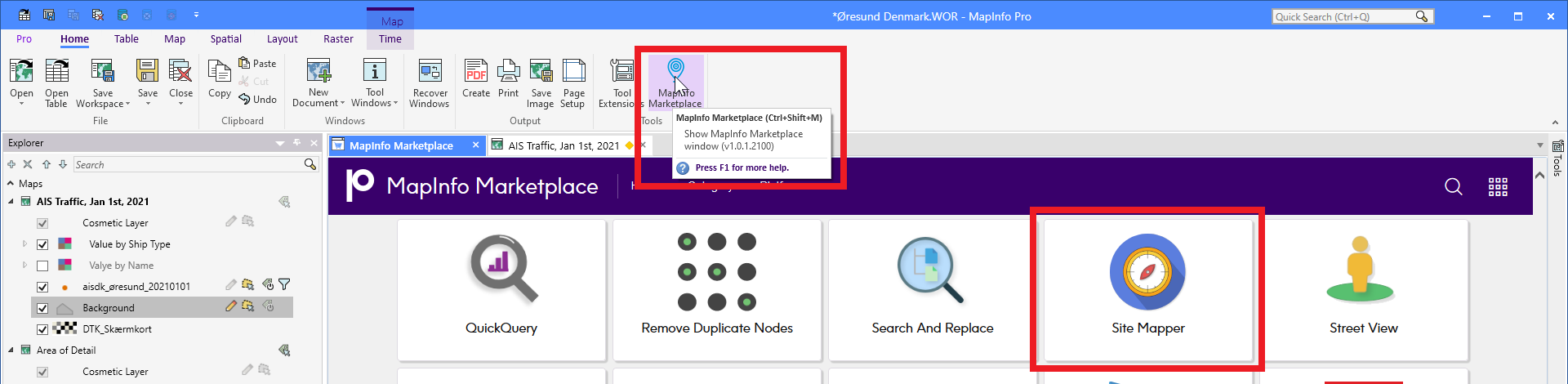Open the QuickQuery marketplace tile
1568x384 pixels.
[501, 290]
